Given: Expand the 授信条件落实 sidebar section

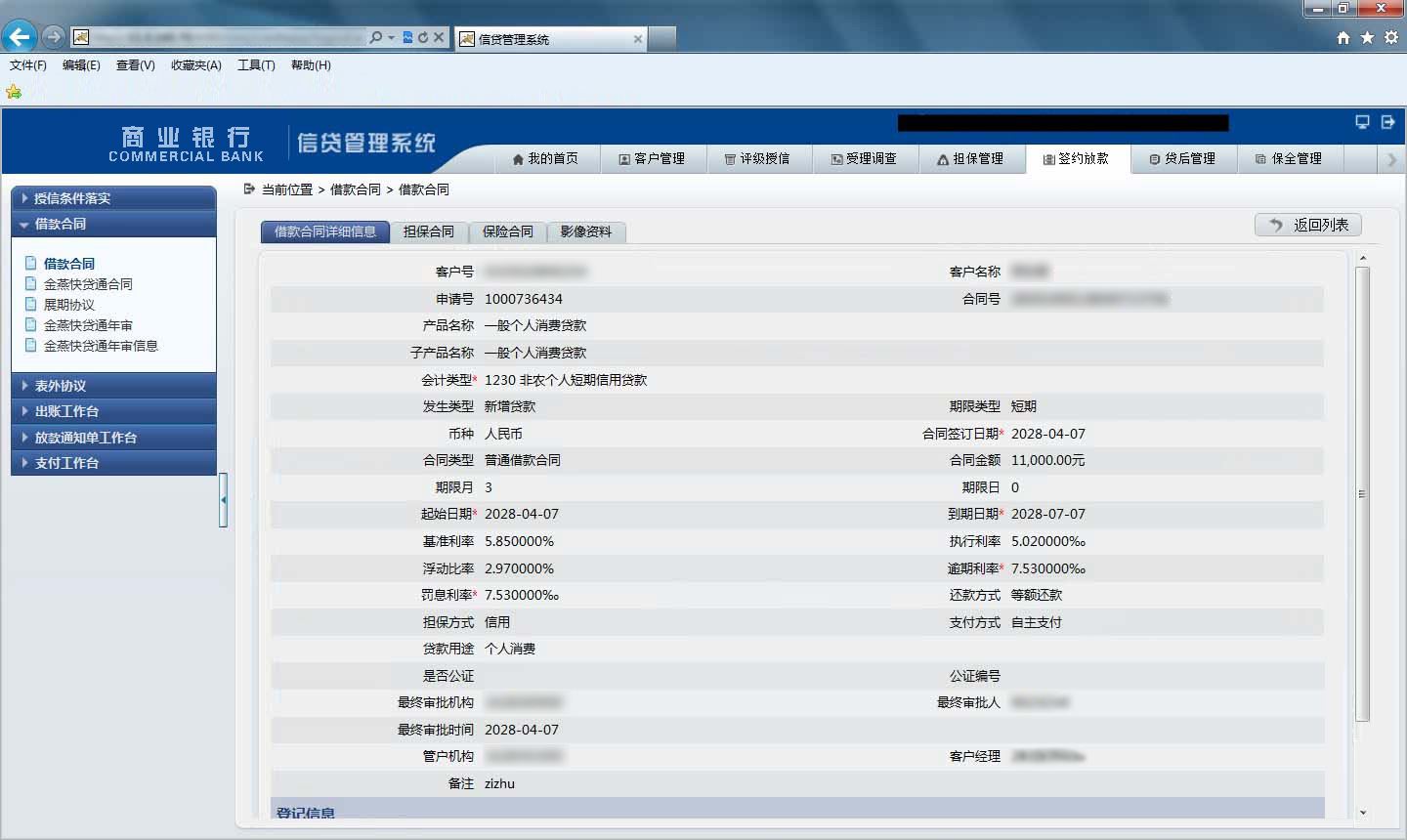Looking at the screenshot, I should coord(113,198).
